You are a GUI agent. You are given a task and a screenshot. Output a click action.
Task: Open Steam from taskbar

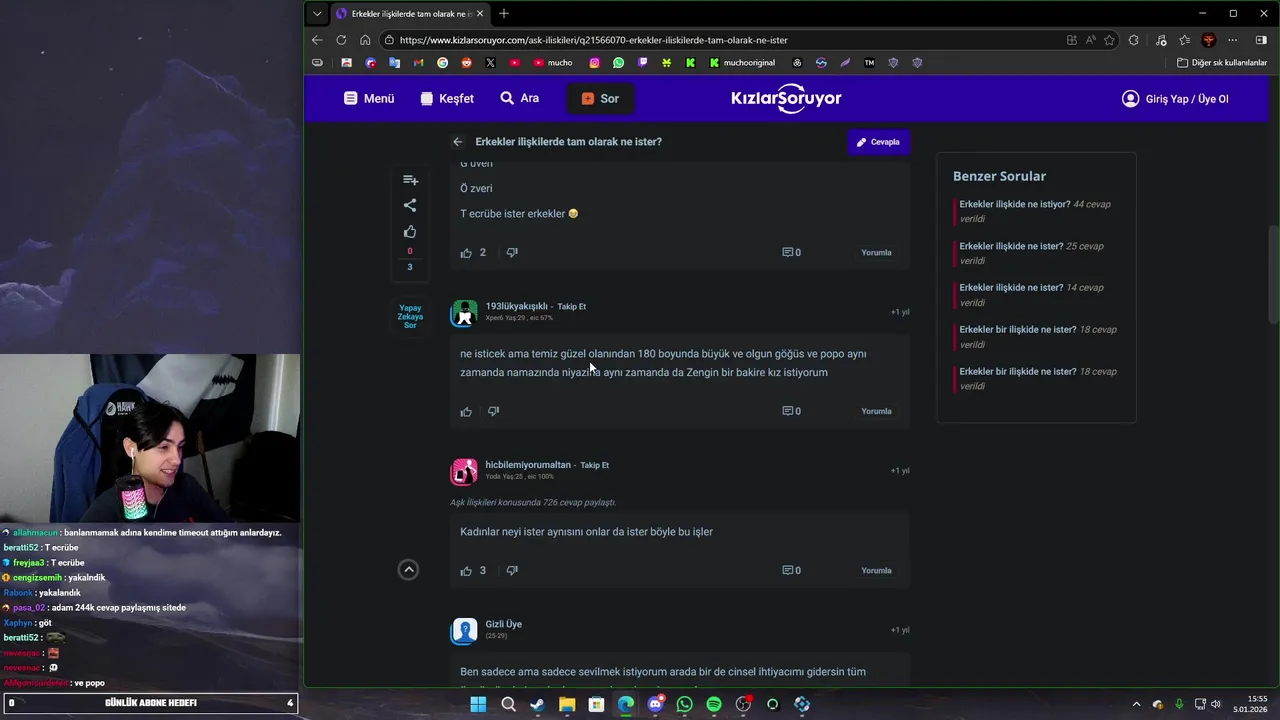click(x=537, y=704)
